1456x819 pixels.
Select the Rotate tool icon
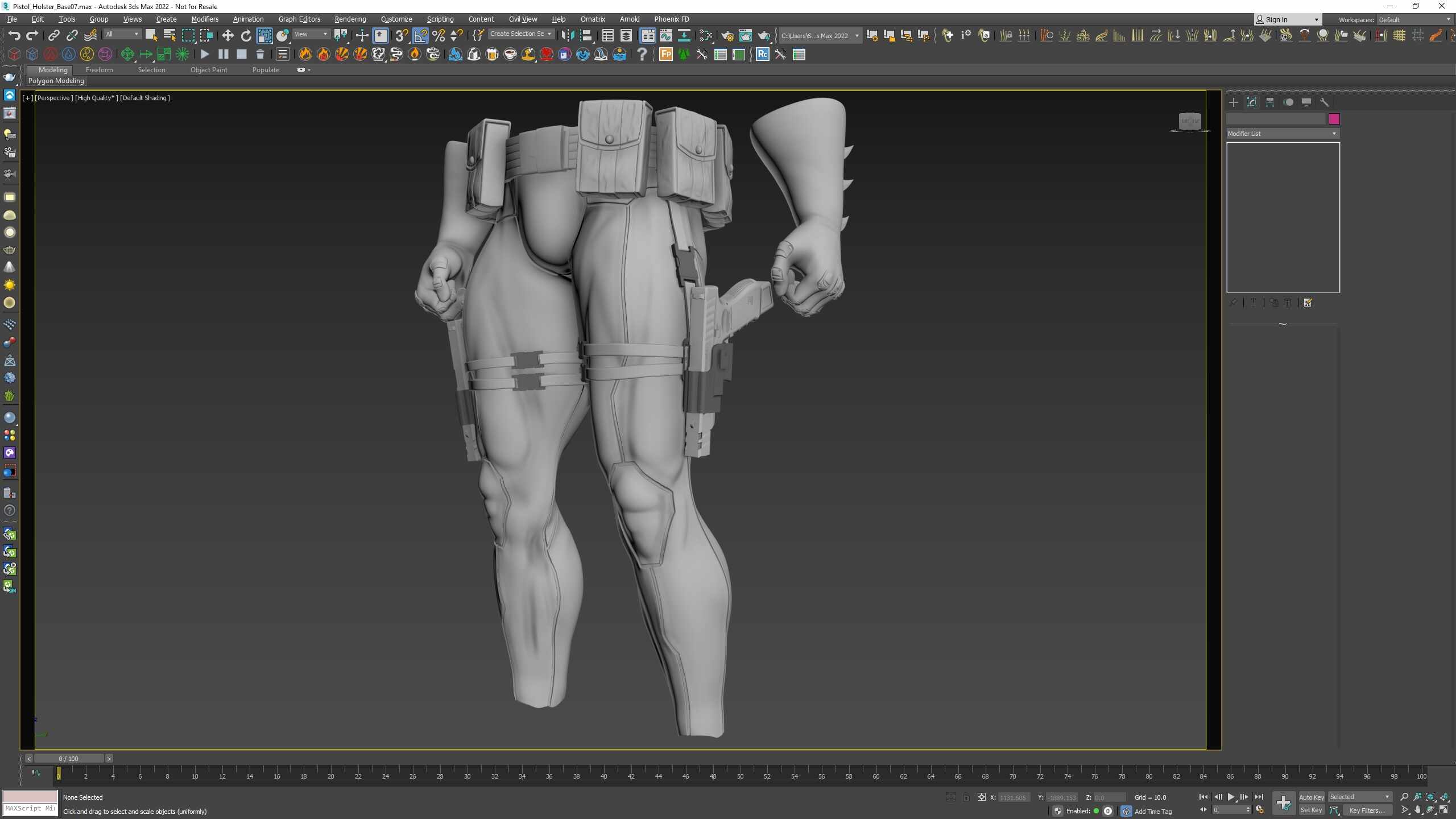[x=246, y=35]
